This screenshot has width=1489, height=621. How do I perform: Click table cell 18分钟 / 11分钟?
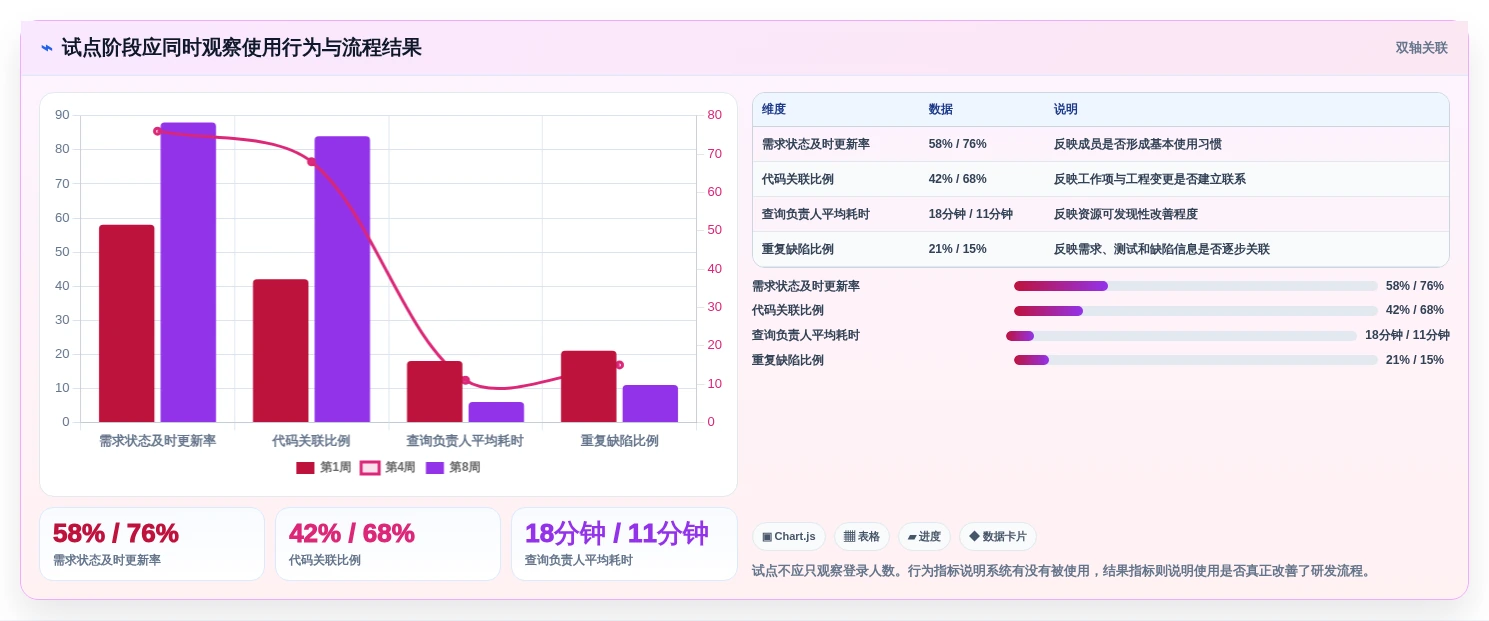coord(970,214)
